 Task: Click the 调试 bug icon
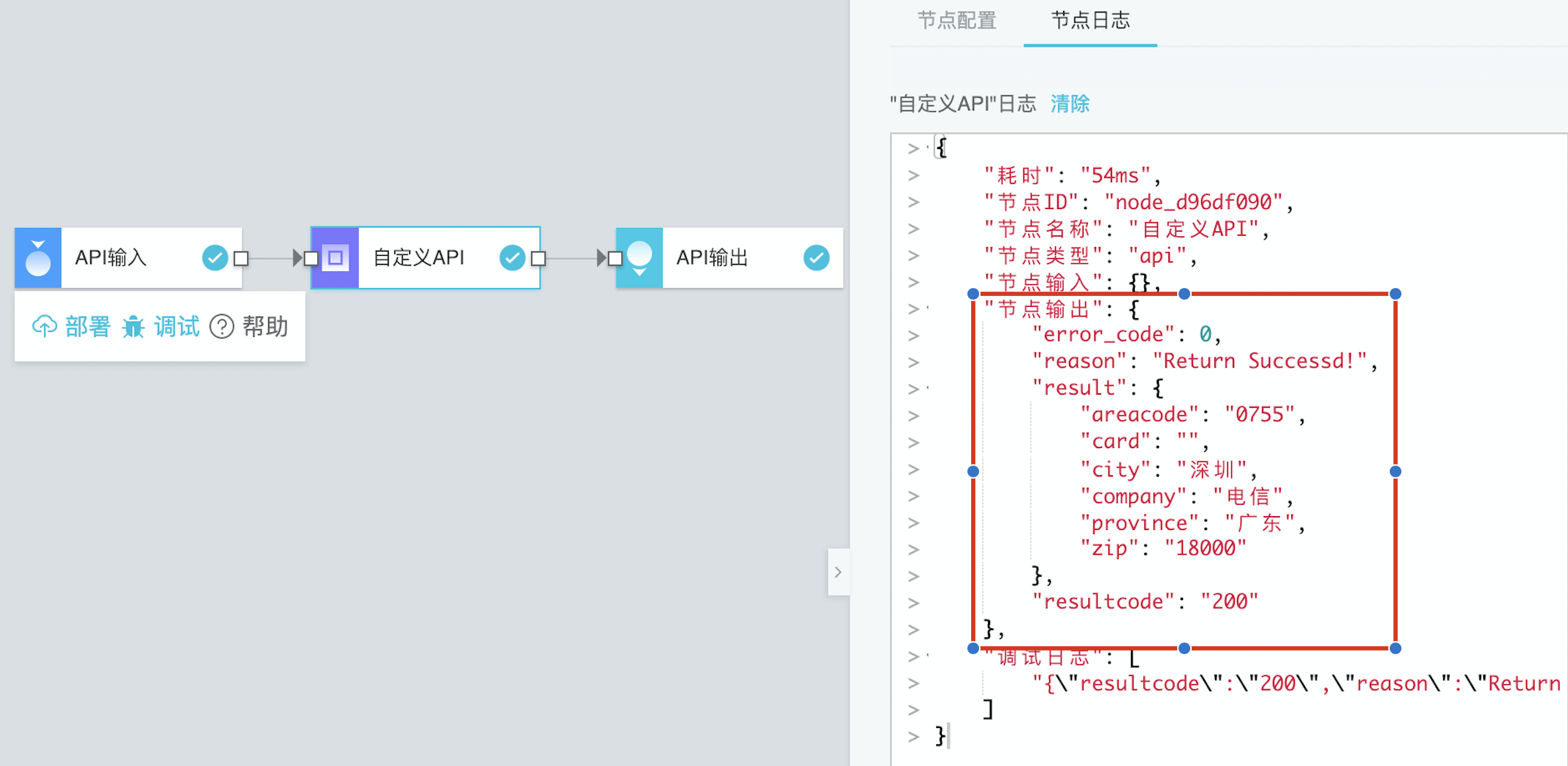coord(133,326)
